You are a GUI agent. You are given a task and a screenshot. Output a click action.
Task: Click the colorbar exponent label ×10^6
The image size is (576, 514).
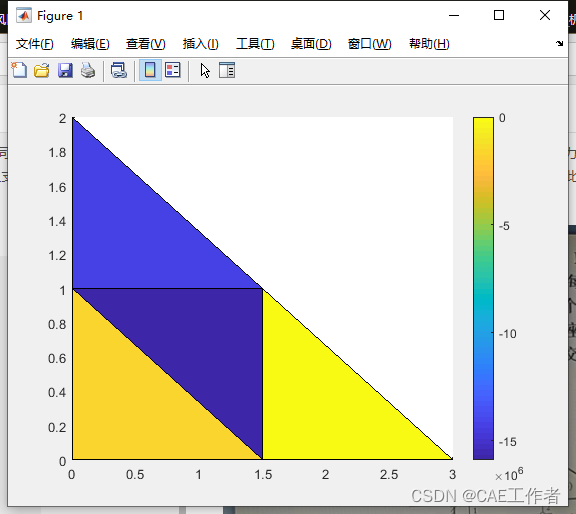pos(509,475)
